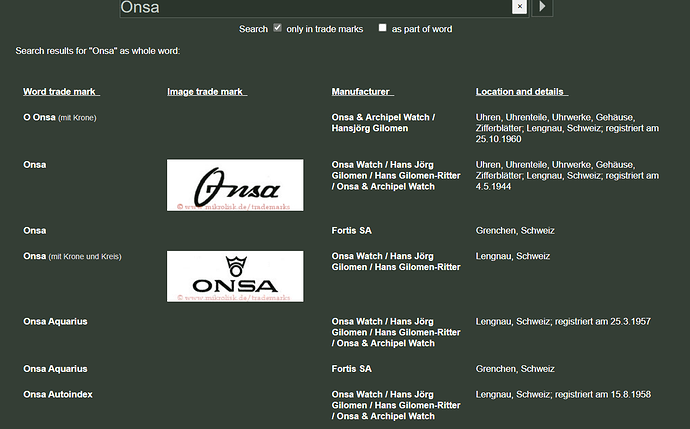Viewport: 690px width, 429px height.
Task: Click details registered am 25.10.1960
Action: click(567, 128)
